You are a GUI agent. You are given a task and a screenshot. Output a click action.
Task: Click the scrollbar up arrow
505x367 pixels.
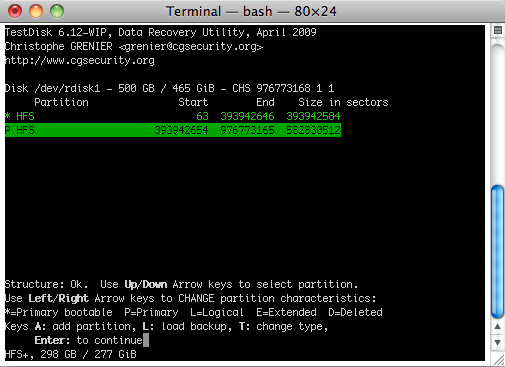pyautogui.click(x=498, y=327)
